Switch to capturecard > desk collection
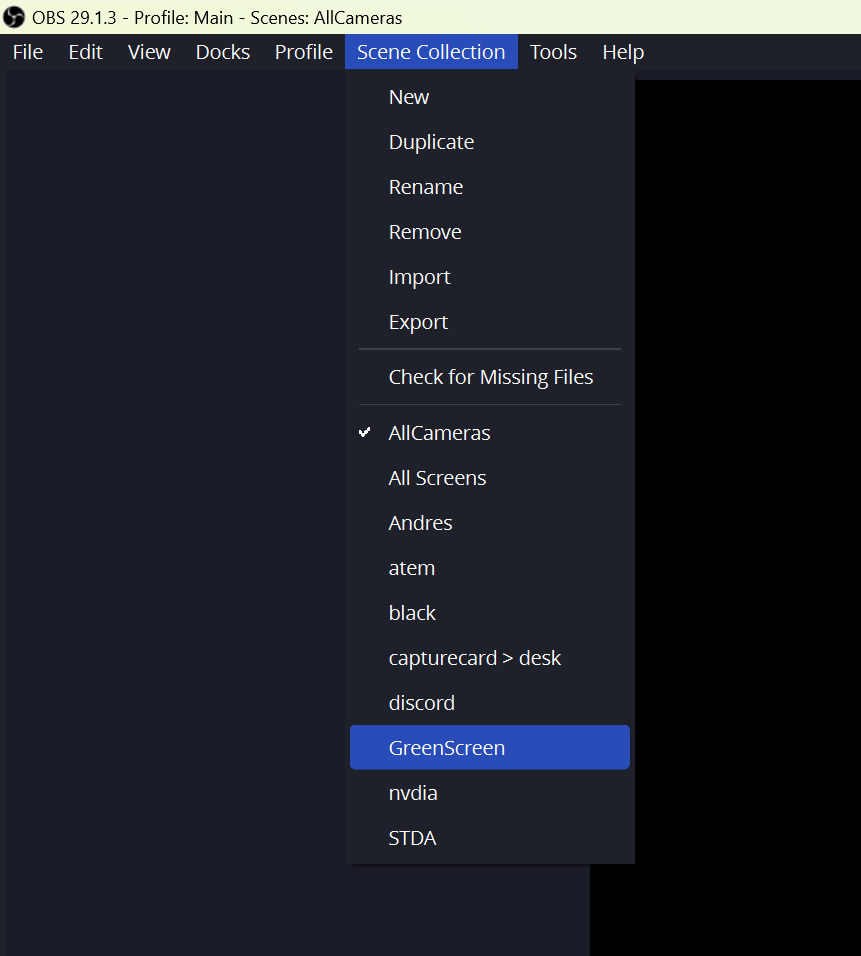 [x=490, y=658]
